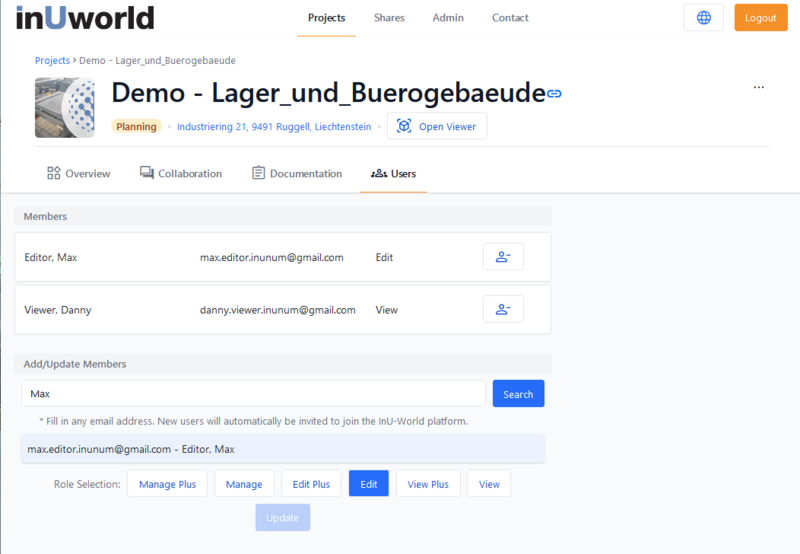The image size is (800, 554).
Task: Select the Manage role option
Action: click(244, 484)
